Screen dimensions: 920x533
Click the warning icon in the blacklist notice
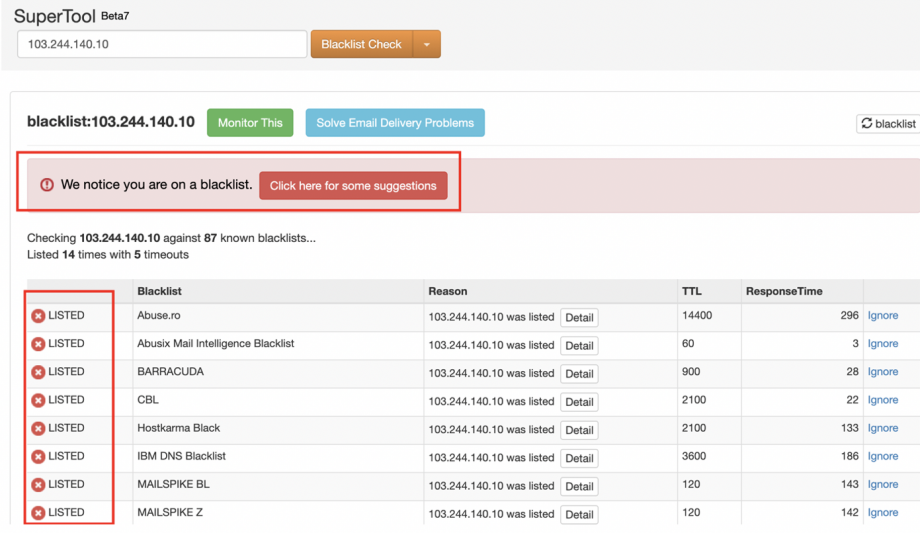click(47, 185)
